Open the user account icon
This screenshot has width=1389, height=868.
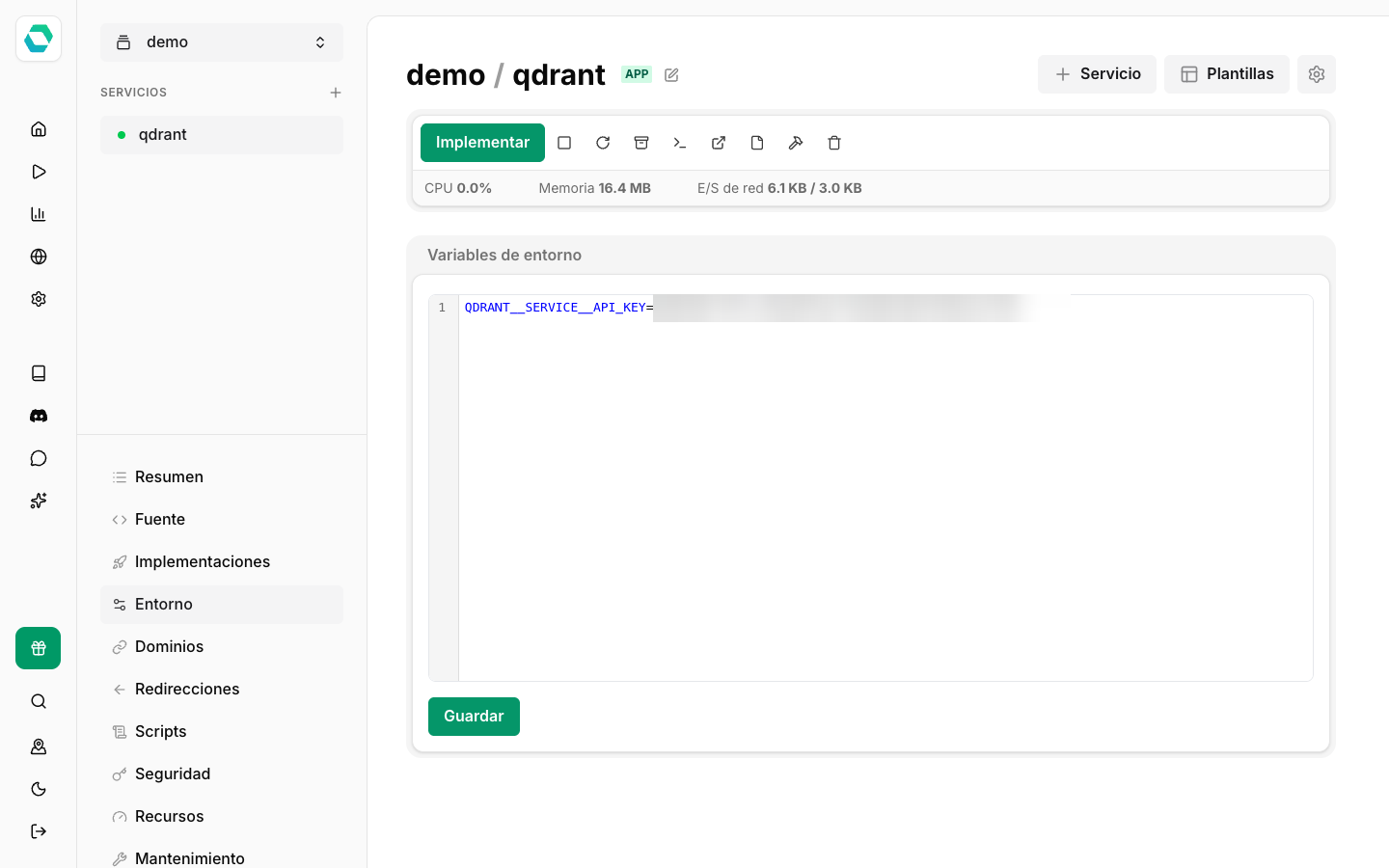tap(39, 746)
